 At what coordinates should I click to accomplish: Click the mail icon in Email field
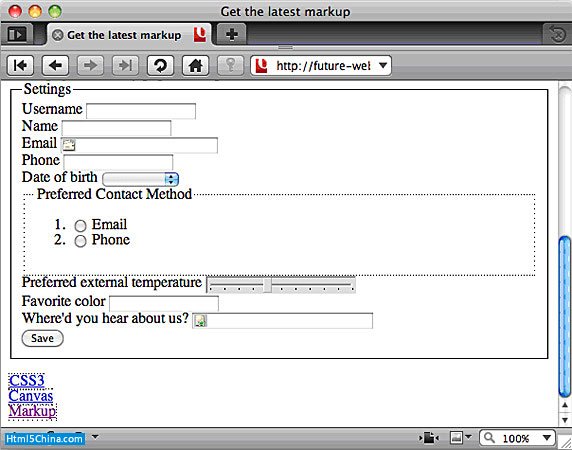click(69, 145)
